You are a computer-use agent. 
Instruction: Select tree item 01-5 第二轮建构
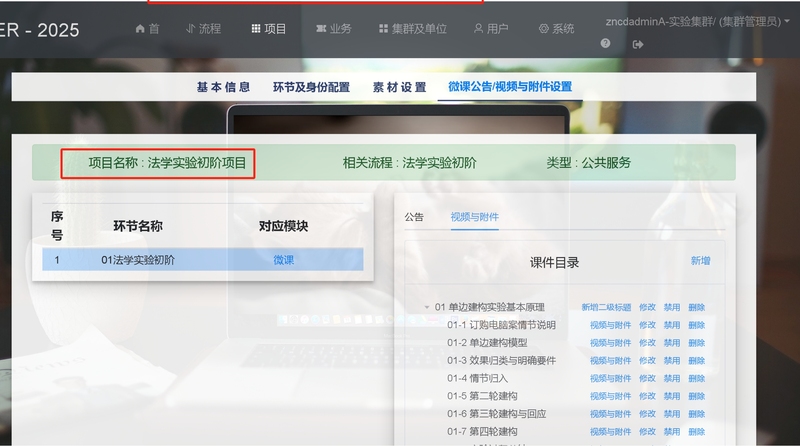[482, 397]
